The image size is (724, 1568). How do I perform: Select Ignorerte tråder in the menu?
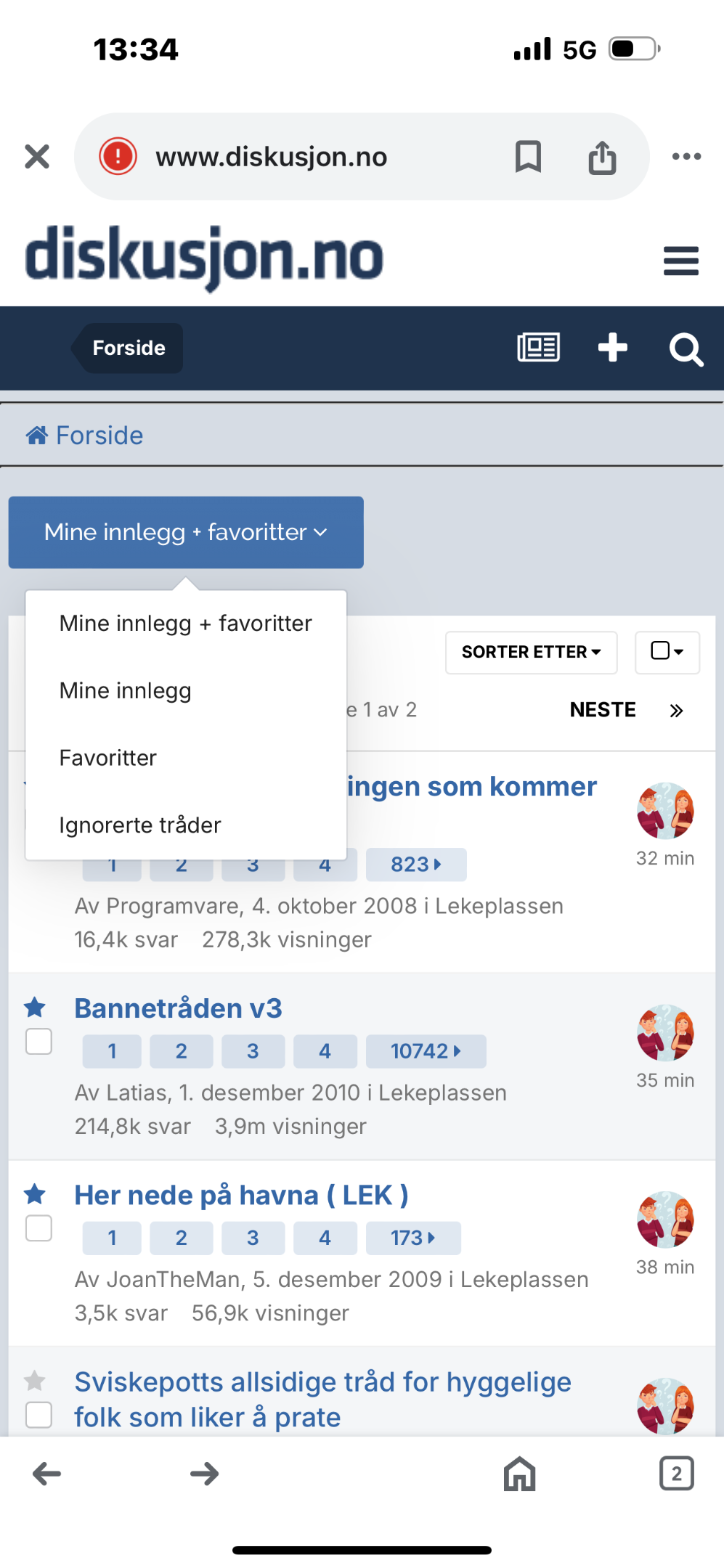click(140, 825)
